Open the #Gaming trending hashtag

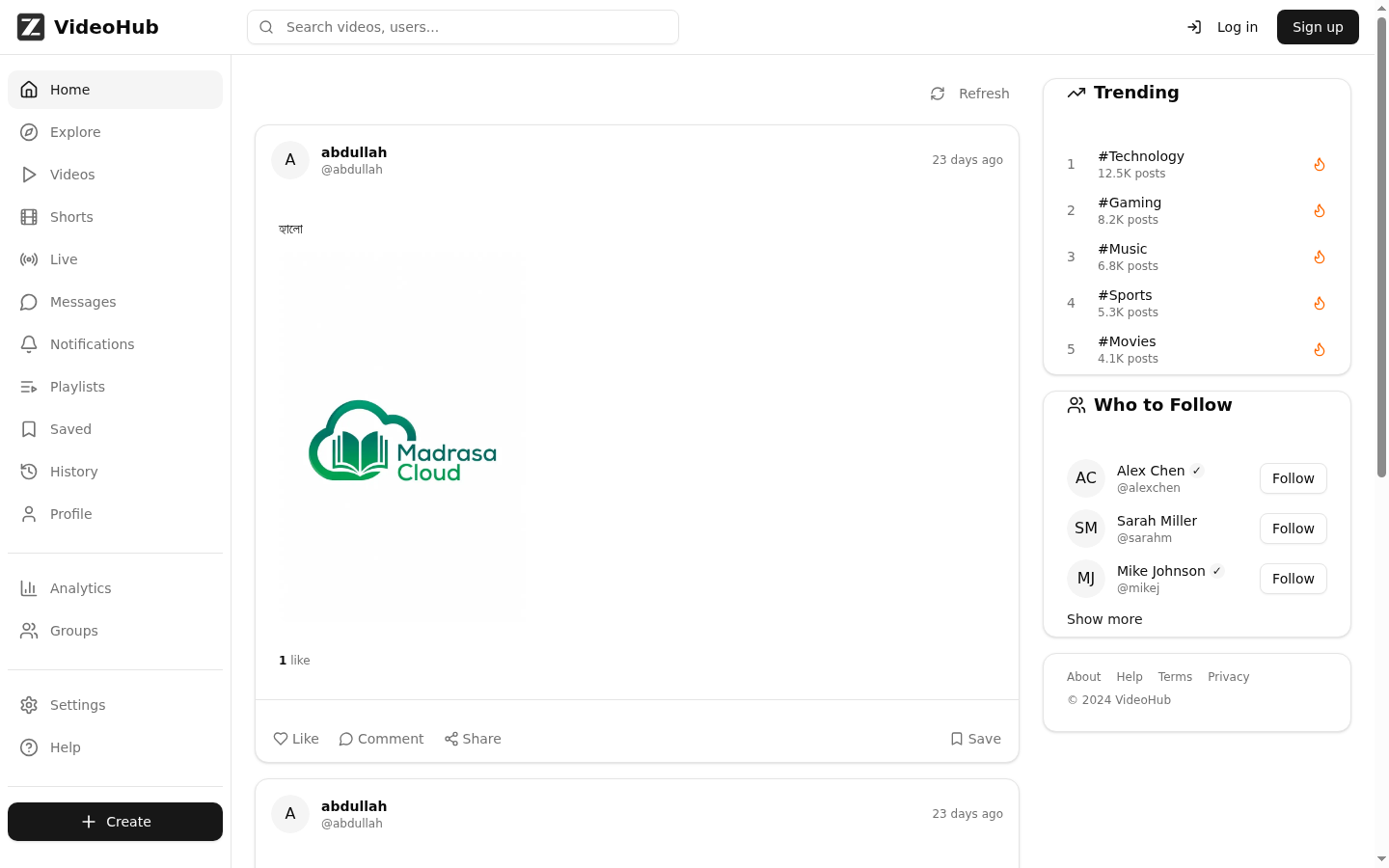coord(1130,203)
